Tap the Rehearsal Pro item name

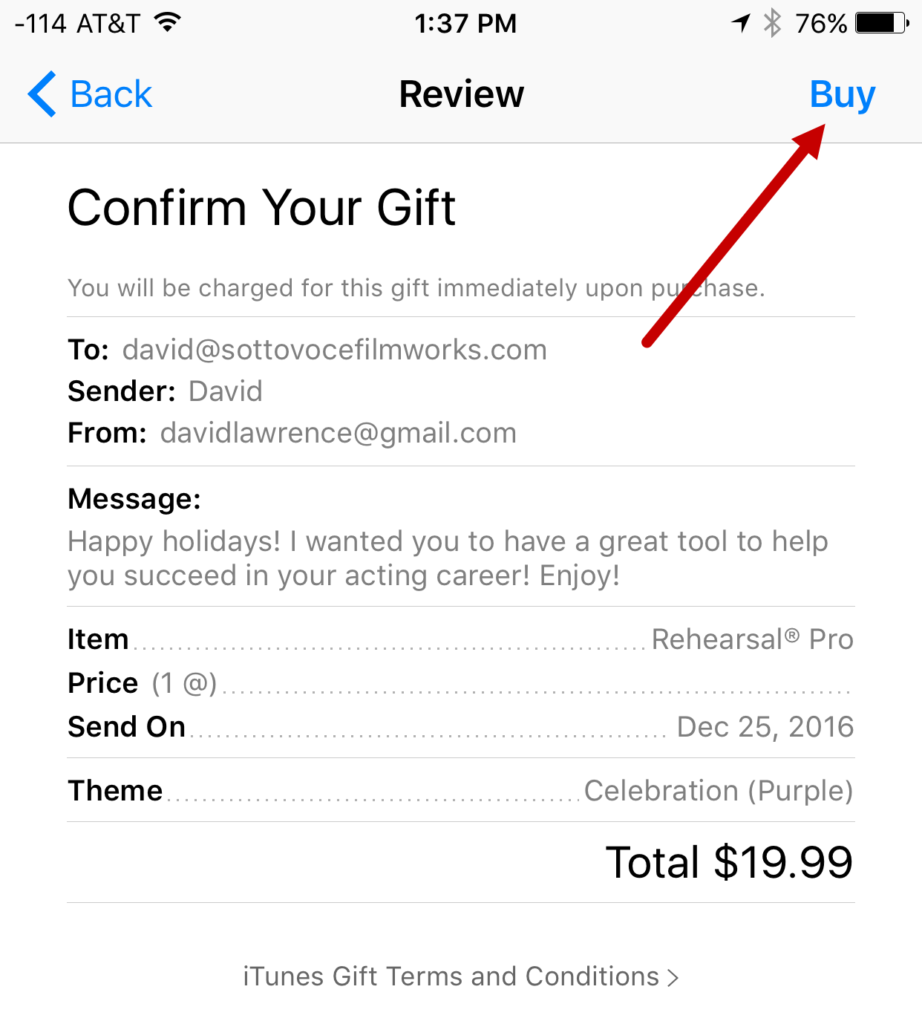[752, 639]
